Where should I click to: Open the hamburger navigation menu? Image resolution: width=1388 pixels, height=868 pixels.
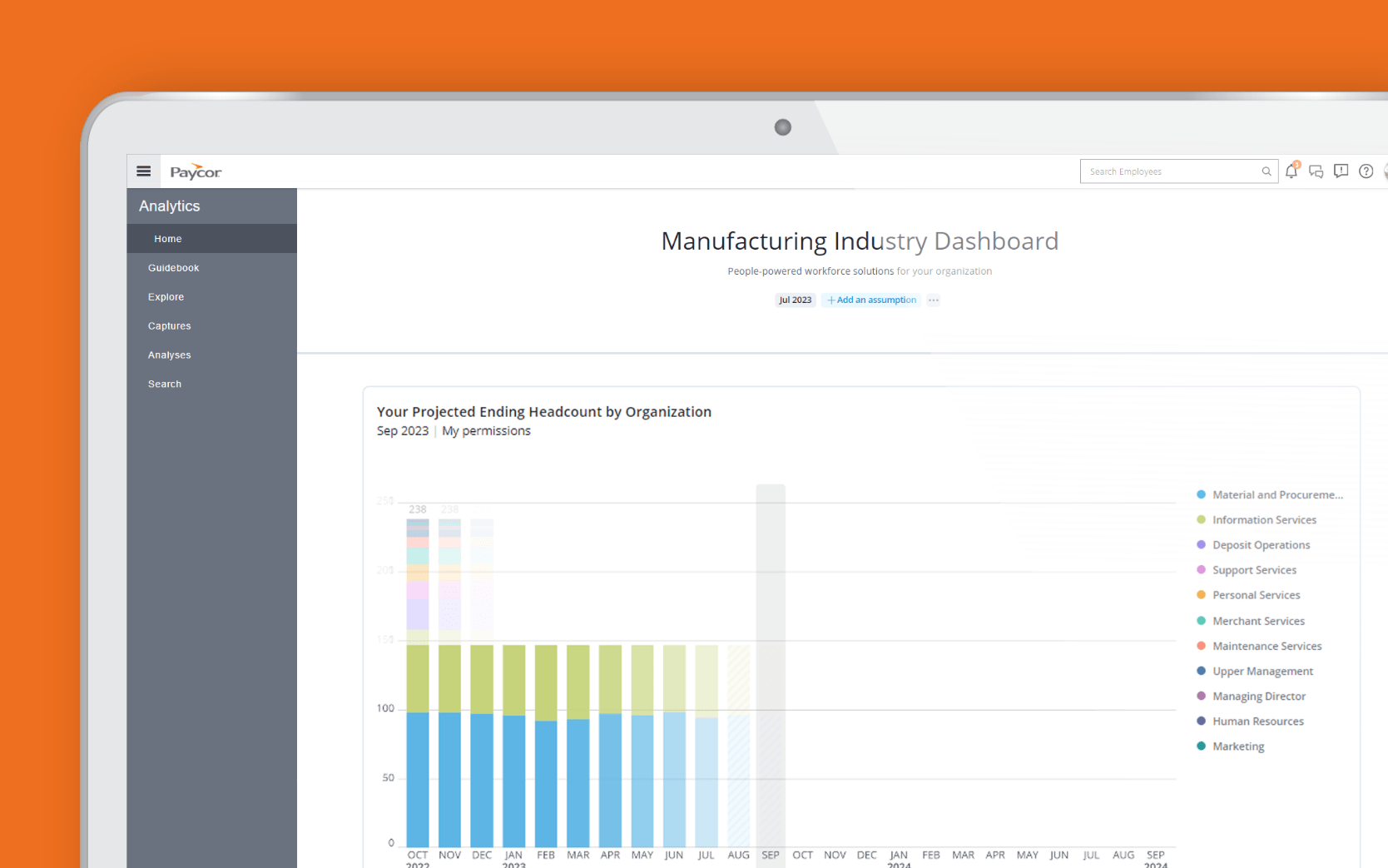pyautogui.click(x=144, y=171)
